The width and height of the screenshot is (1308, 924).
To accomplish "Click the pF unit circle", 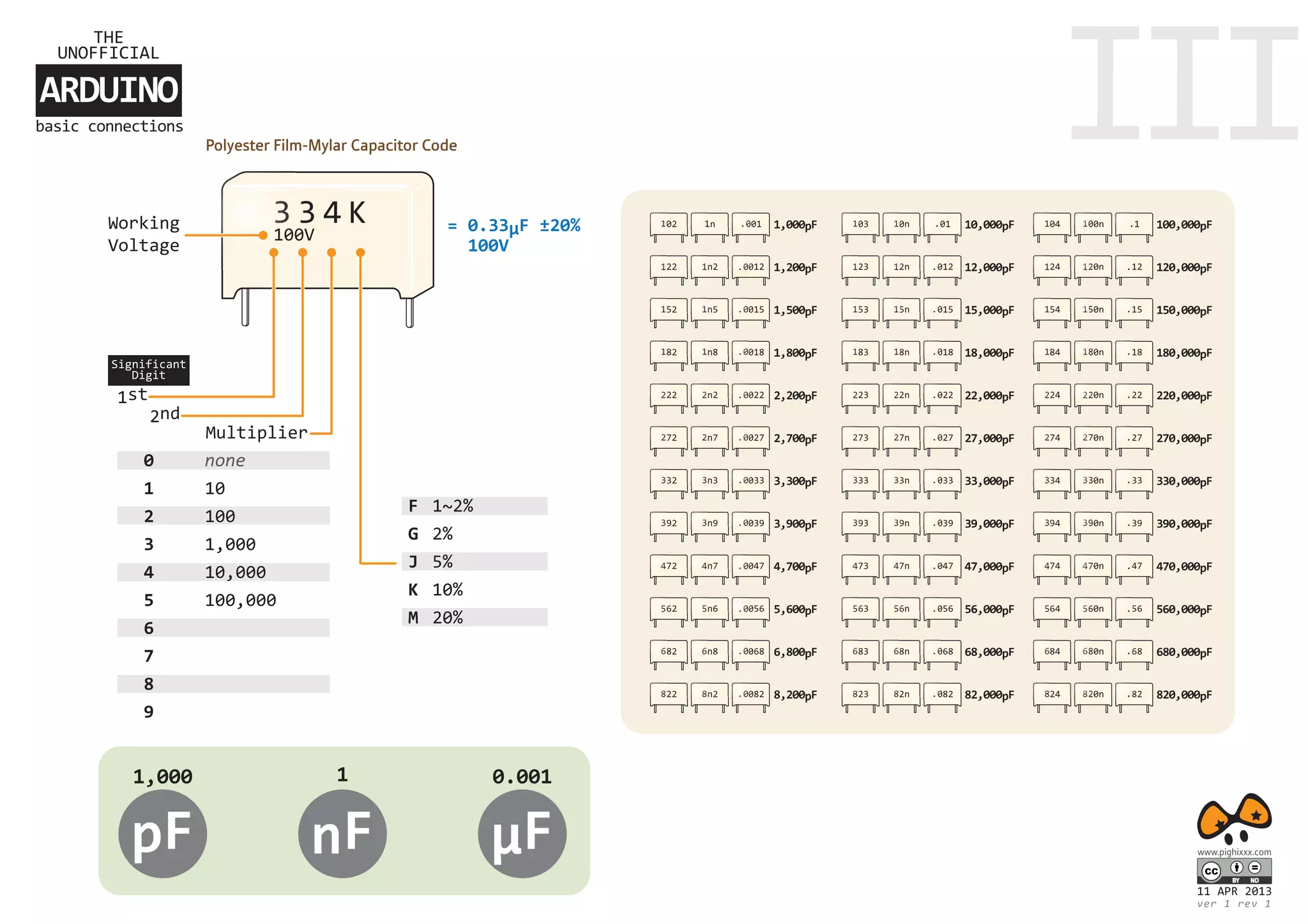I will [162, 833].
